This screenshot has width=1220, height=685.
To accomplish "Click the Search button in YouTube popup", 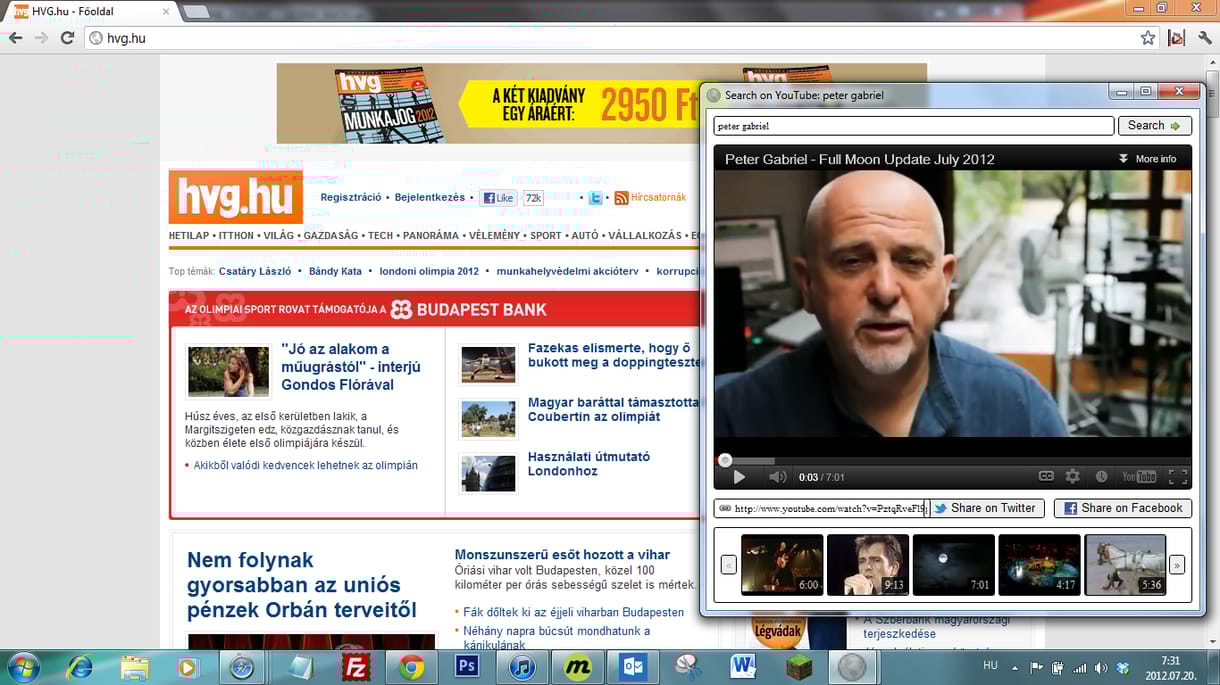I will click(x=1154, y=126).
